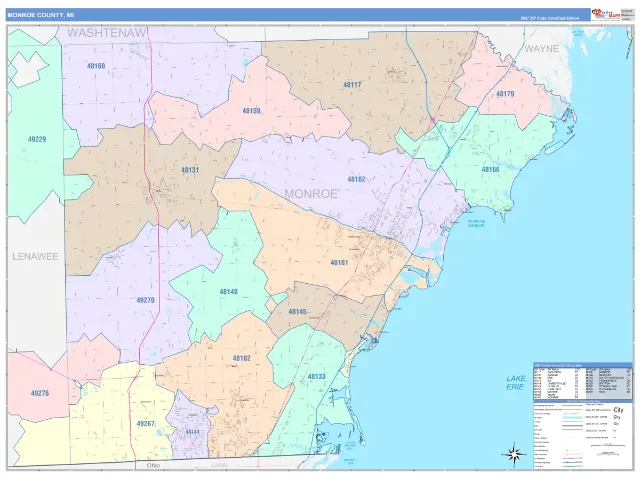Click the ZIP code label 48160

96,66
